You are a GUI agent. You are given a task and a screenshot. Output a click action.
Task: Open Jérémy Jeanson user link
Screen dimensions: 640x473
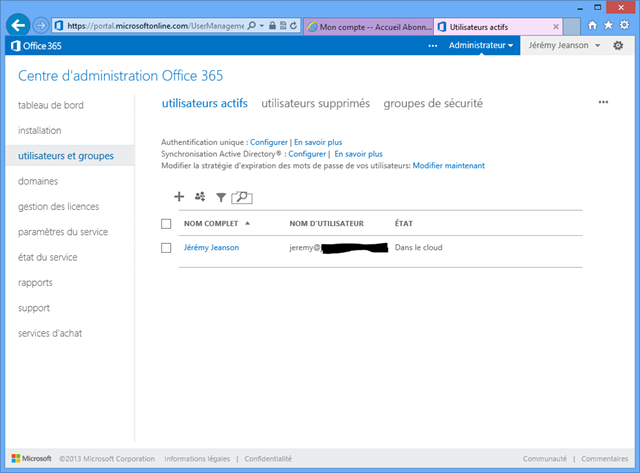[211, 247]
